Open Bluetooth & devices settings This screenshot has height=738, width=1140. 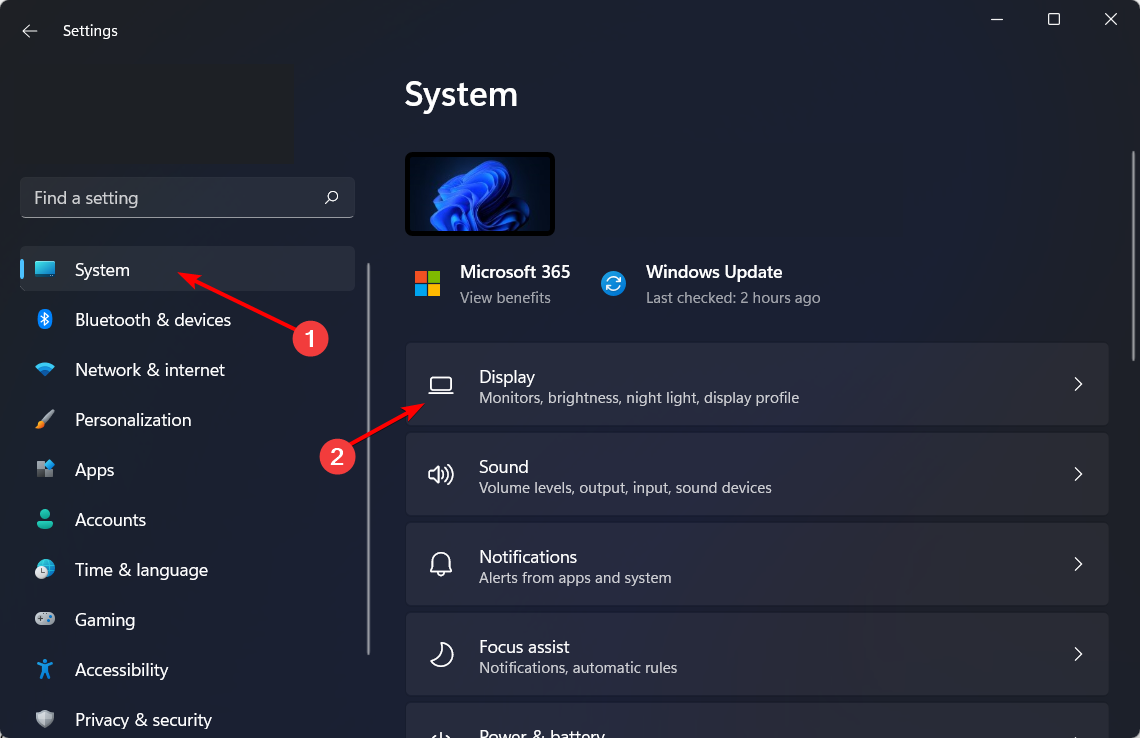pos(188,319)
